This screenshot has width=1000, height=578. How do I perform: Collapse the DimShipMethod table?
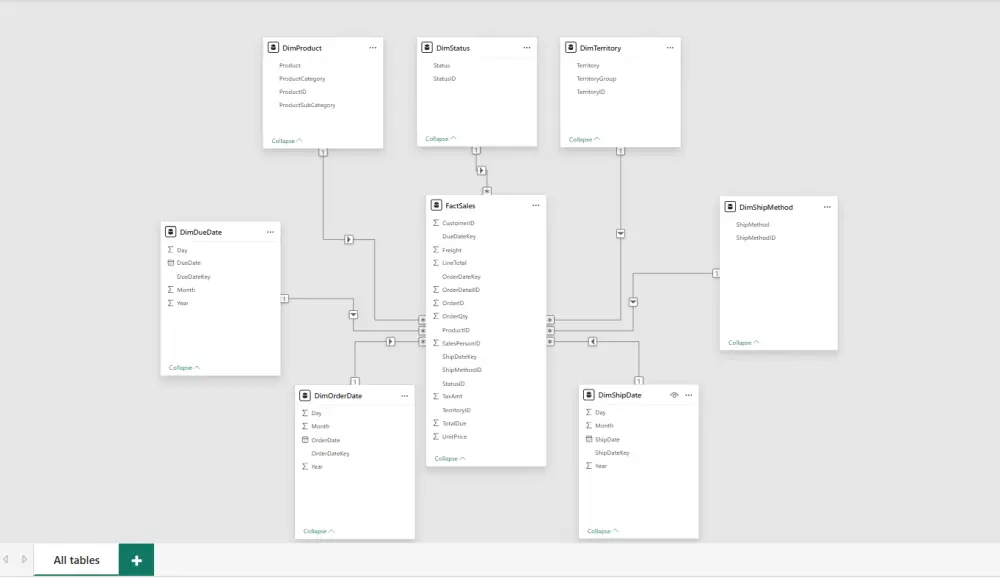742,342
